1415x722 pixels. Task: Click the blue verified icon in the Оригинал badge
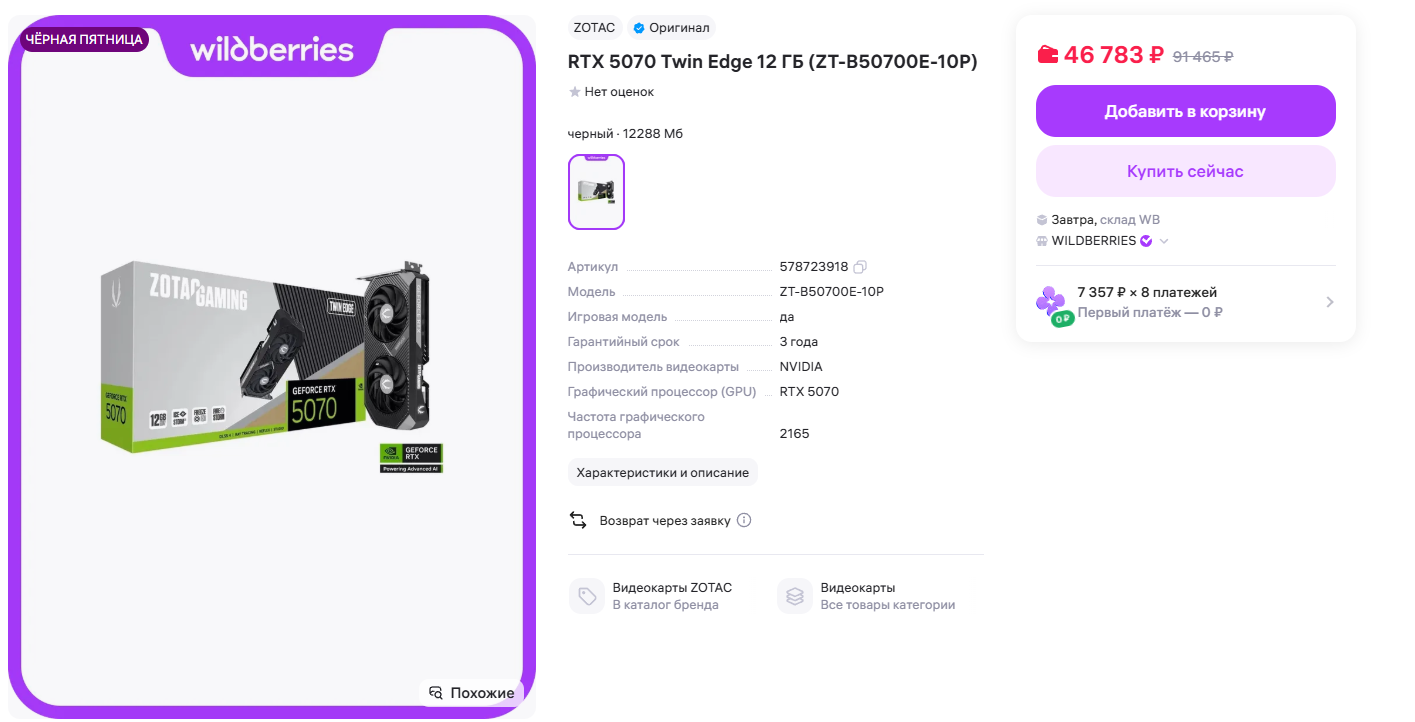tap(639, 28)
